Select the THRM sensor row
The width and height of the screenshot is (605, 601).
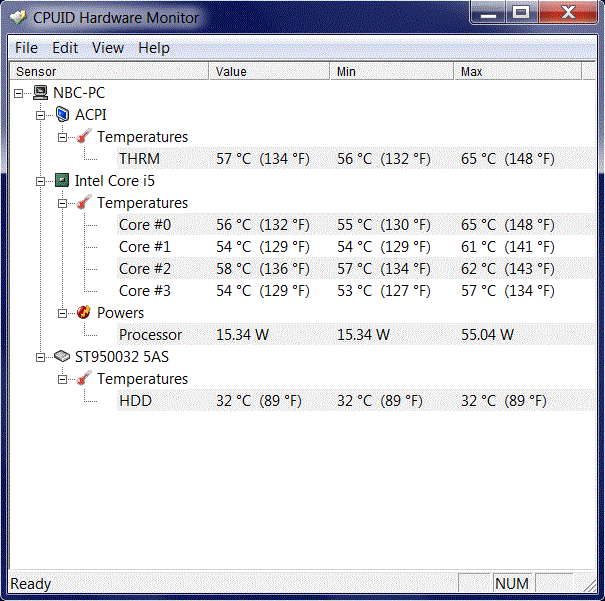(355, 159)
